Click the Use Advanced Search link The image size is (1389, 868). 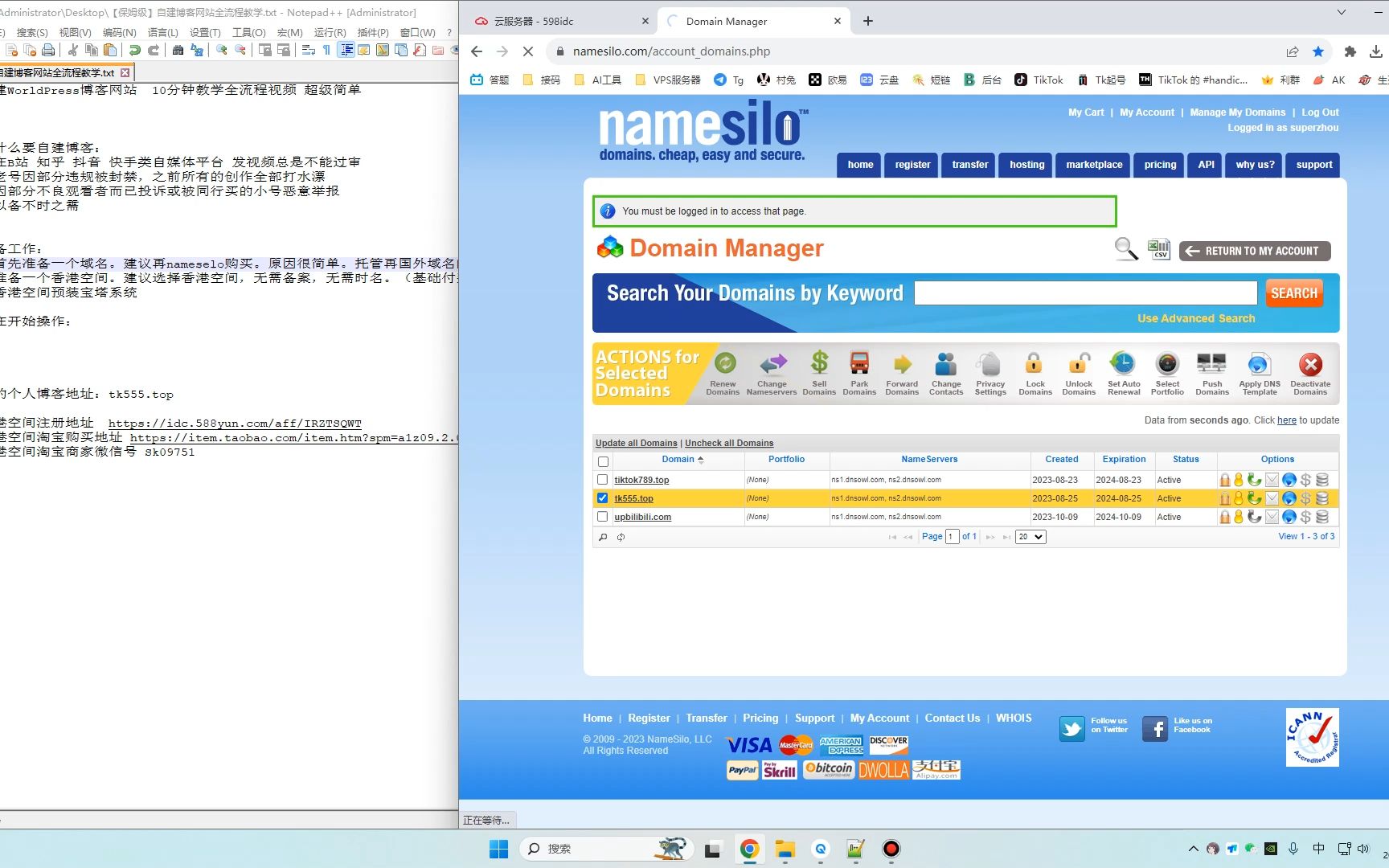coord(1196,318)
